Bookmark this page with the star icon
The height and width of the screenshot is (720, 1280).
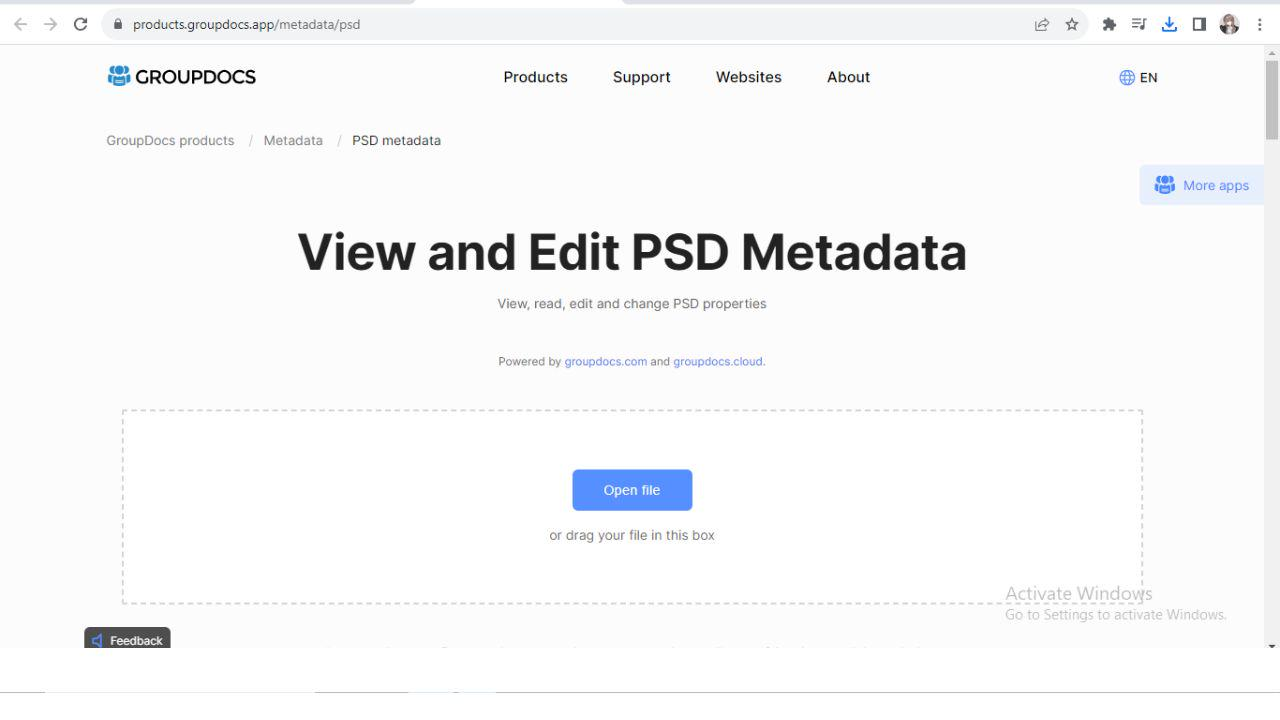click(1072, 24)
